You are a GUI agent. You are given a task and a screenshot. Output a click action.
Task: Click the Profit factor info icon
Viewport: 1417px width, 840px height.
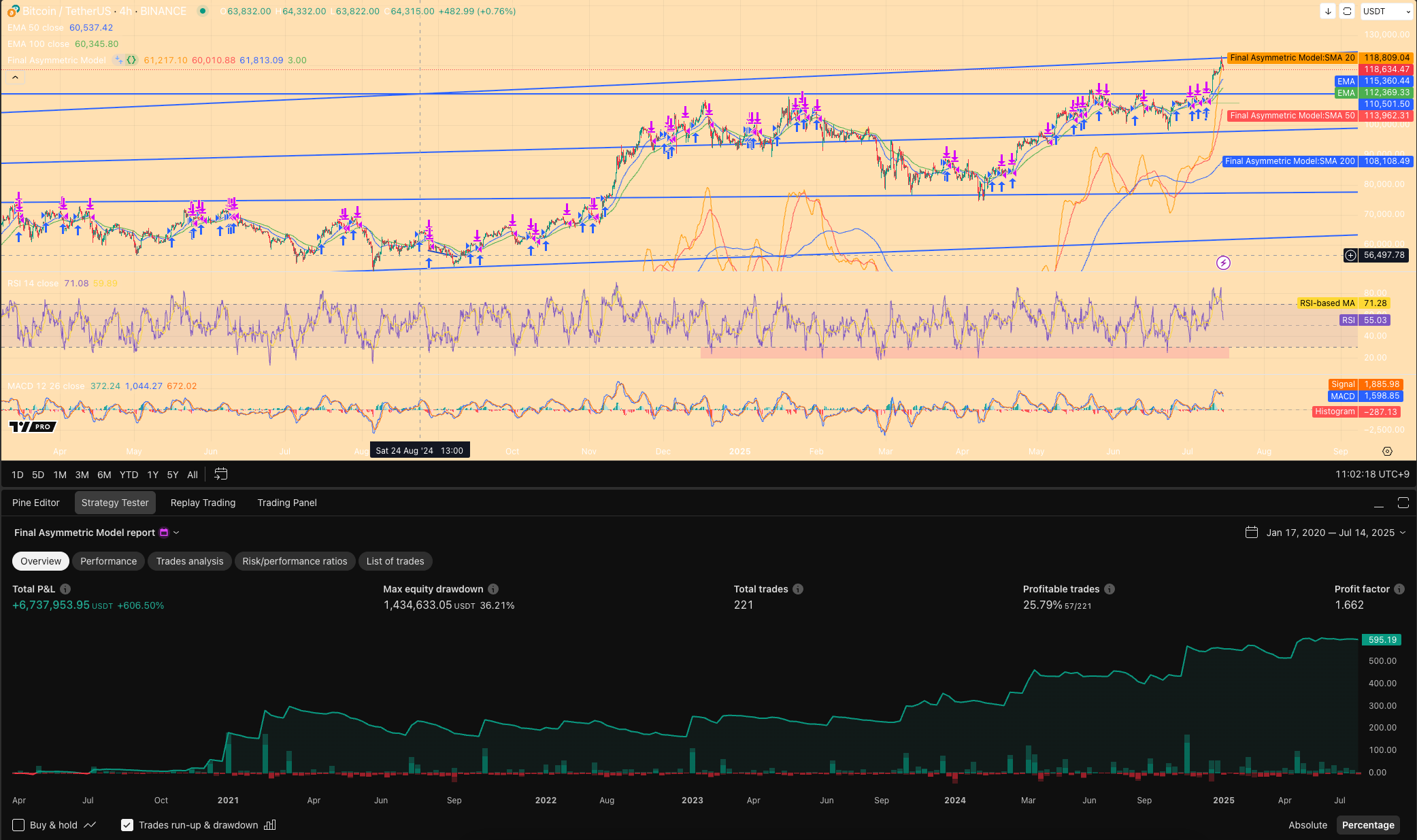1399,589
